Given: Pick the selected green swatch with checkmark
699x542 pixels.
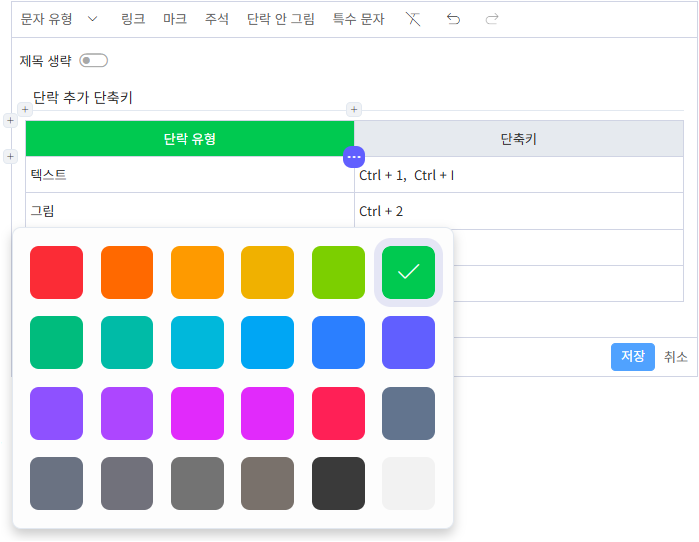Looking at the screenshot, I should [408, 272].
